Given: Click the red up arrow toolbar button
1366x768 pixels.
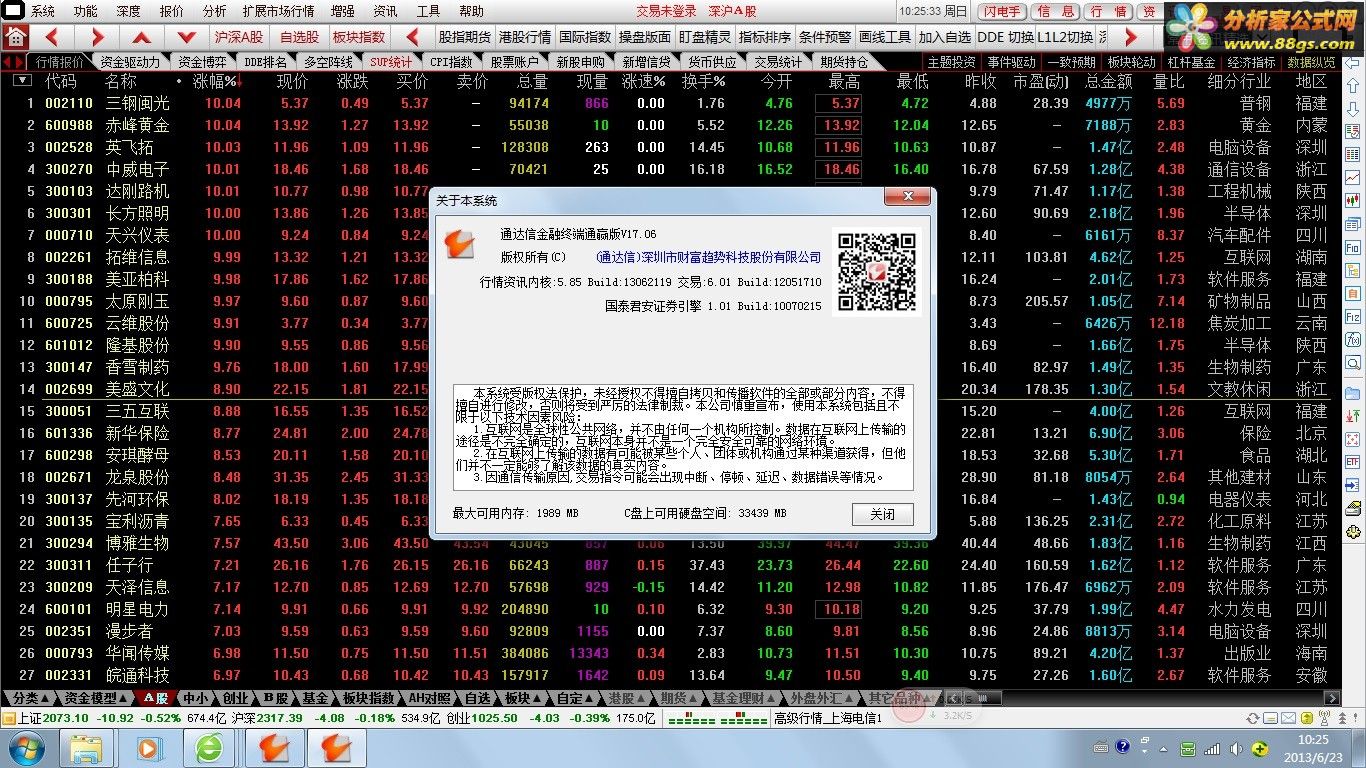Looking at the screenshot, I should pos(142,37).
